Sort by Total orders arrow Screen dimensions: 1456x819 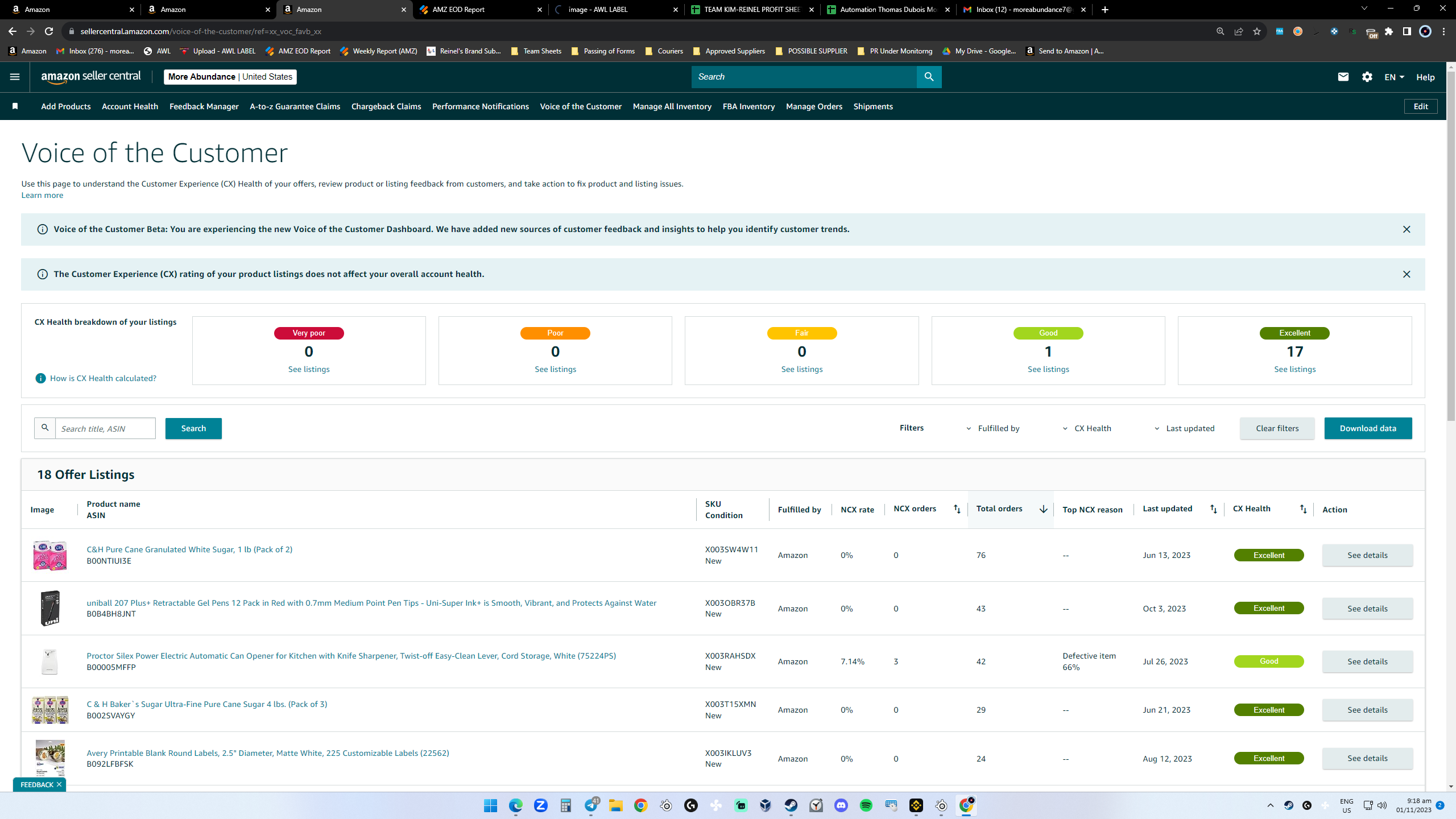click(1043, 509)
